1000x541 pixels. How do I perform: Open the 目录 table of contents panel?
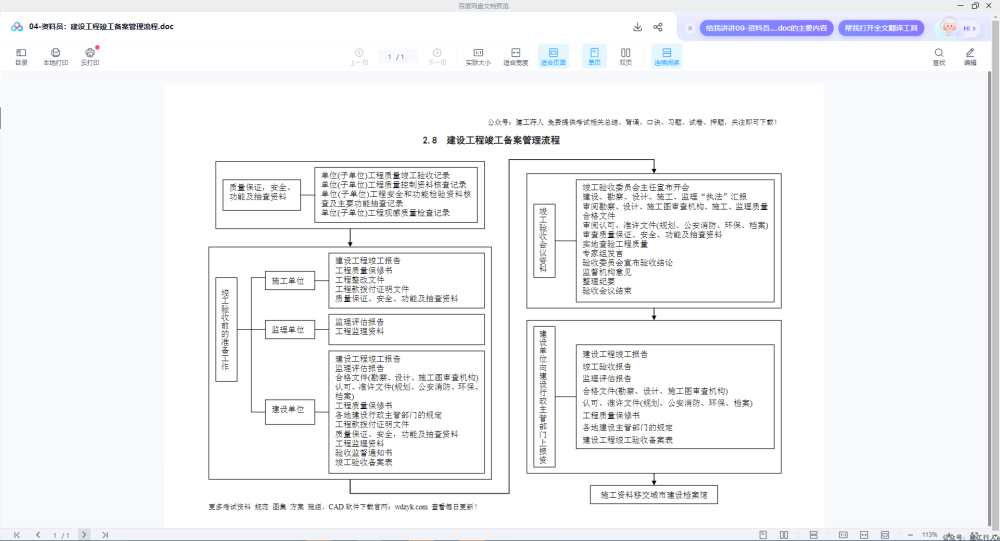click(x=21, y=56)
